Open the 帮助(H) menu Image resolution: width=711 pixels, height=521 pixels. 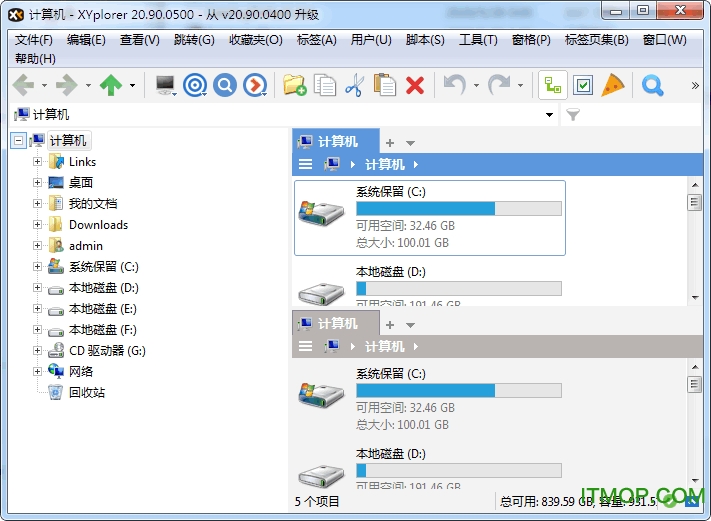click(x=35, y=58)
